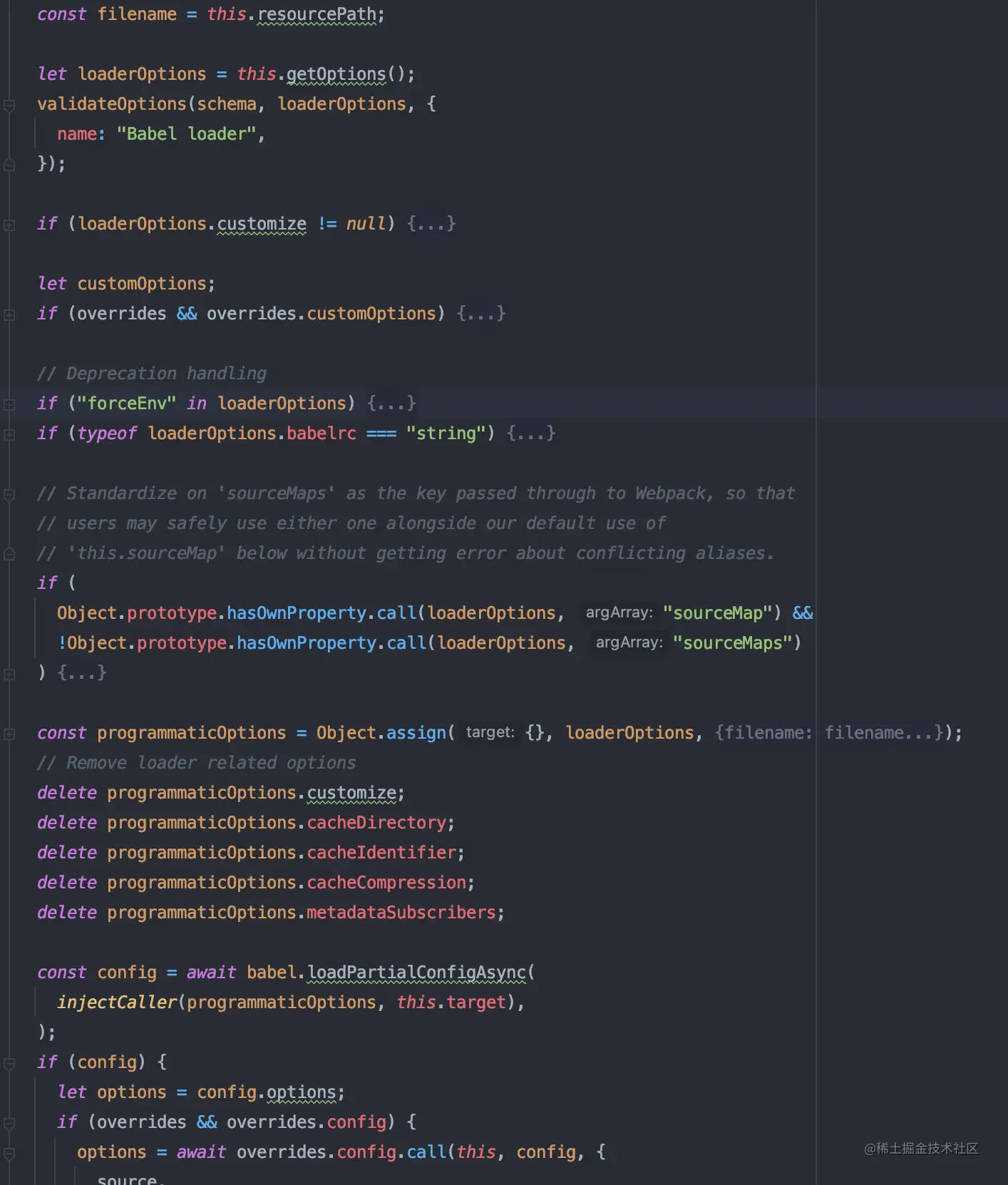The width and height of the screenshot is (1008, 1185).
Task: Expand folded {...} after "forceEnv" in loaderOptions
Action: (391, 404)
